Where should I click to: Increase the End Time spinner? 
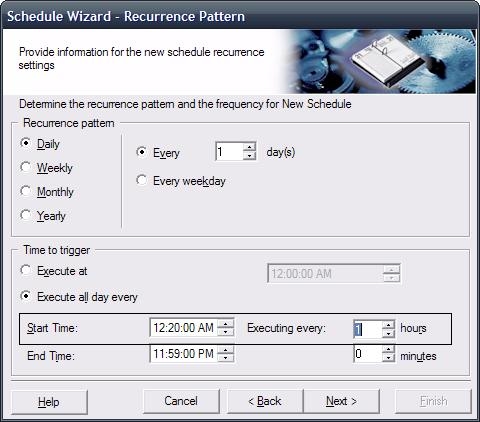226,350
